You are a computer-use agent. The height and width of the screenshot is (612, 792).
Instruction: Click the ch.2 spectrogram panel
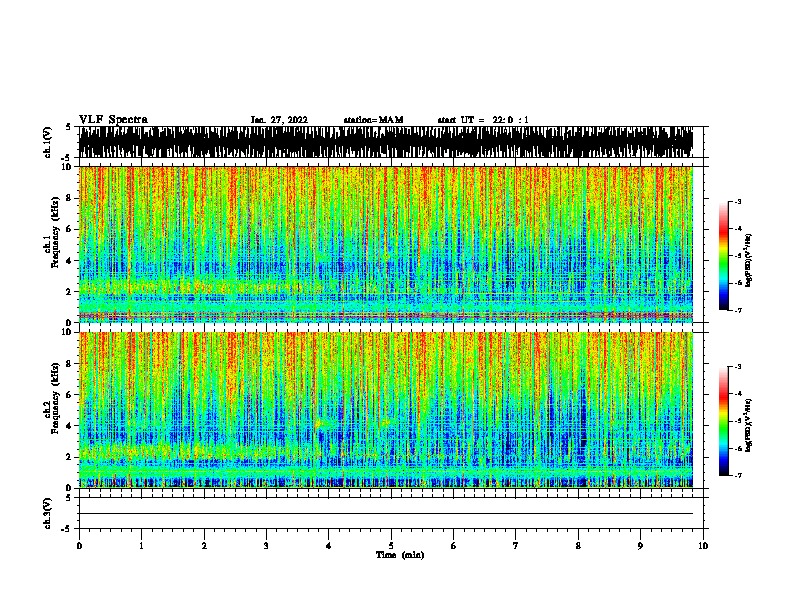coord(386,410)
